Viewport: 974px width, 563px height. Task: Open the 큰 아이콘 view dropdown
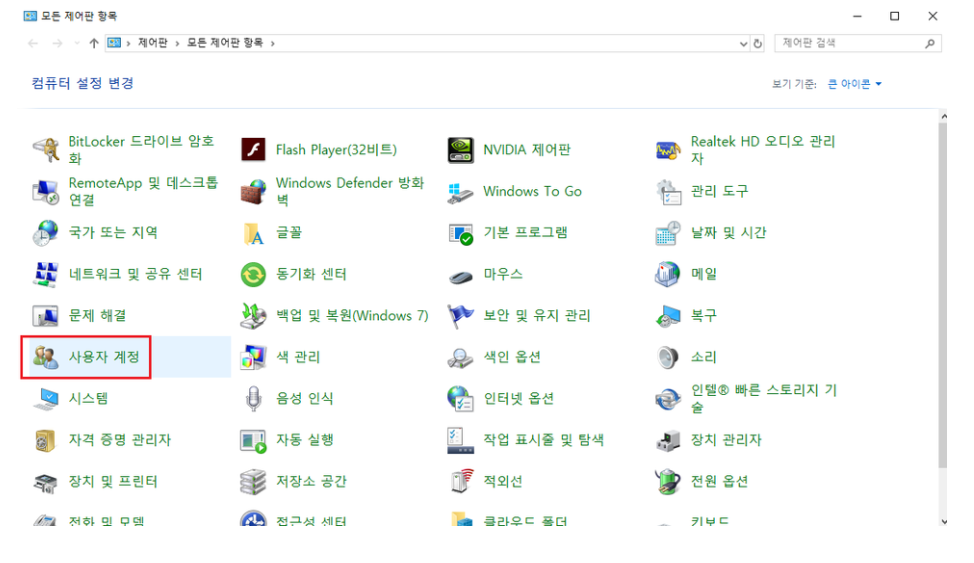click(855, 84)
